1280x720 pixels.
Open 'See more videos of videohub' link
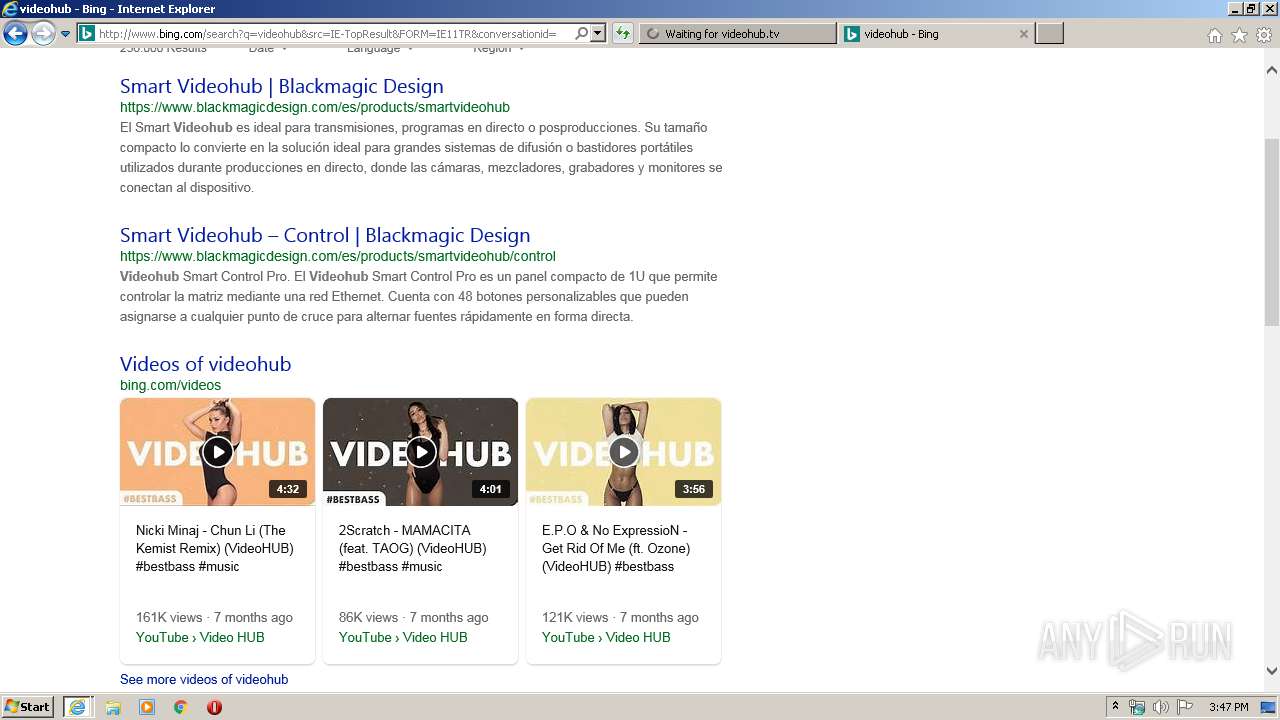[204, 679]
